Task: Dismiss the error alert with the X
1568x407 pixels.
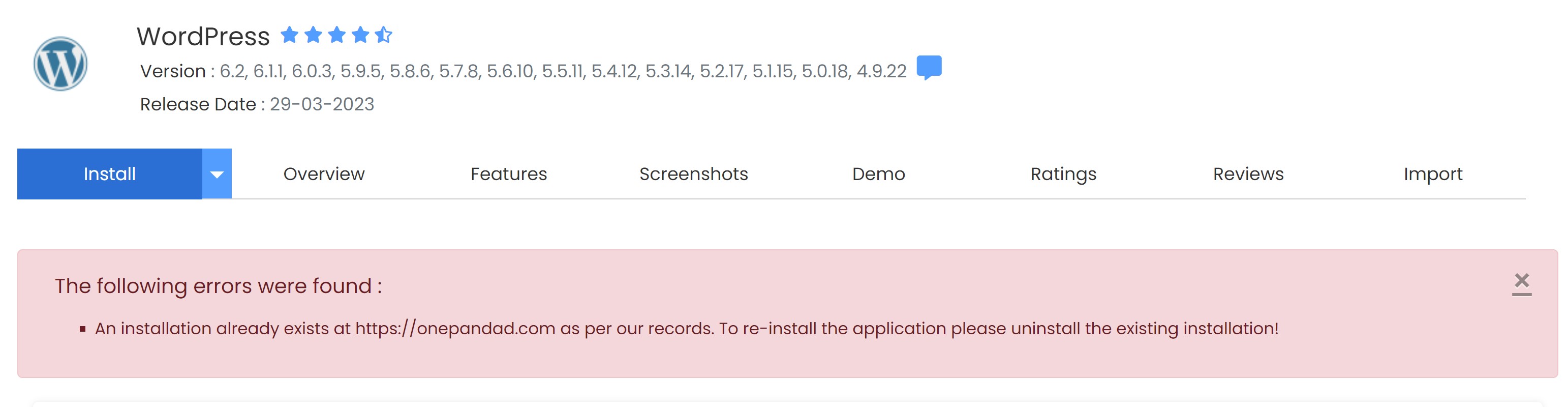Action: [x=1521, y=281]
